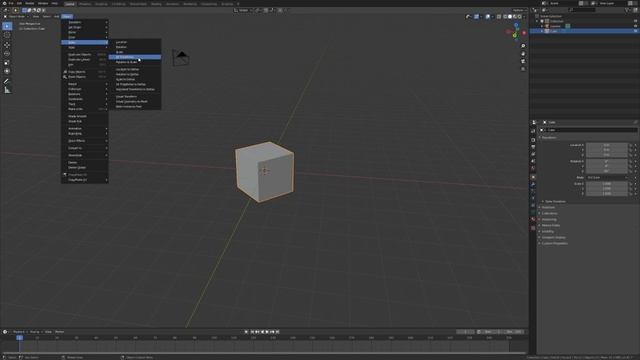Open the File menu in top bar
Image resolution: width=640 pixels, height=360 pixels.
click(x=11, y=3)
